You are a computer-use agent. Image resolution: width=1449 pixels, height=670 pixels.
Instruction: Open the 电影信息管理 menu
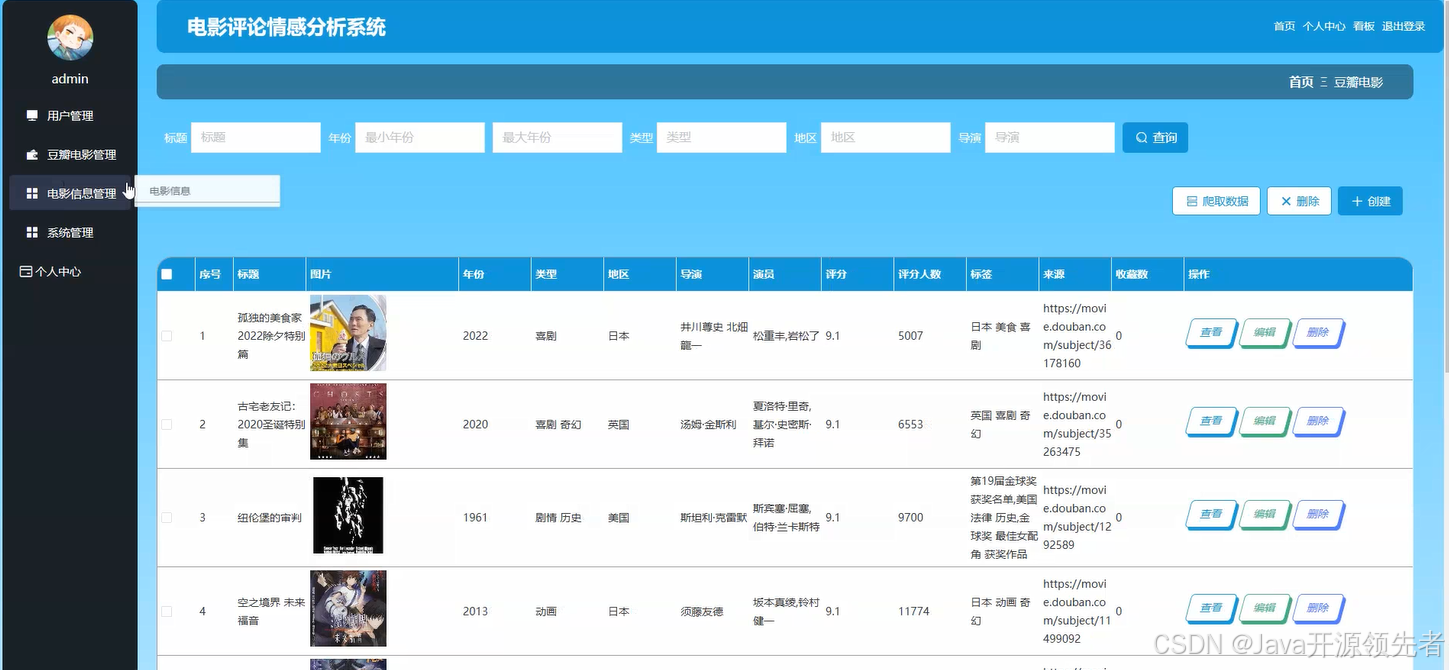coord(70,193)
